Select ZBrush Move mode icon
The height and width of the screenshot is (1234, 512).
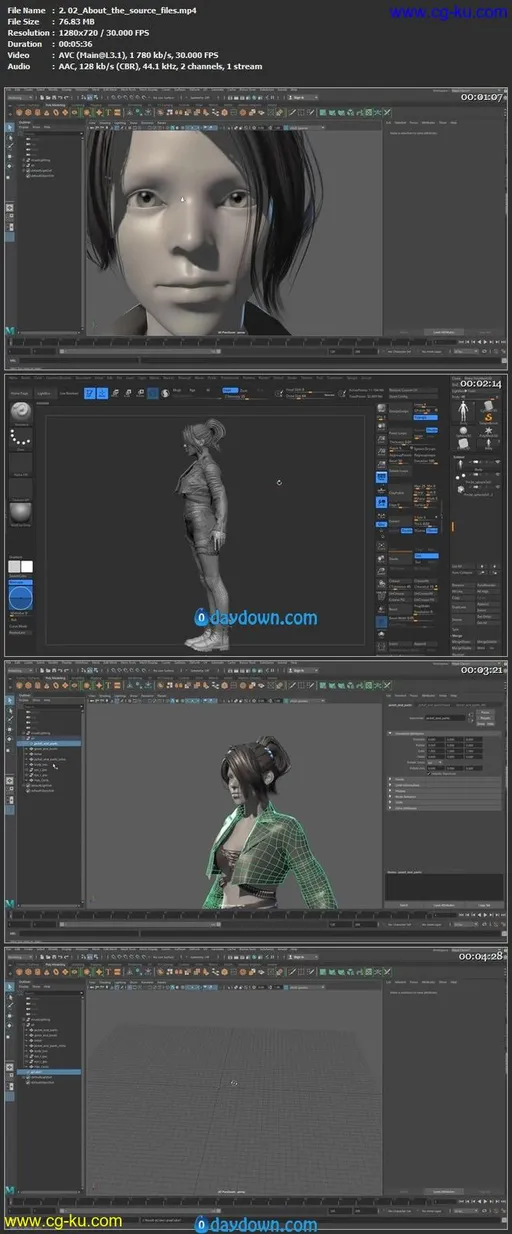coord(115,393)
